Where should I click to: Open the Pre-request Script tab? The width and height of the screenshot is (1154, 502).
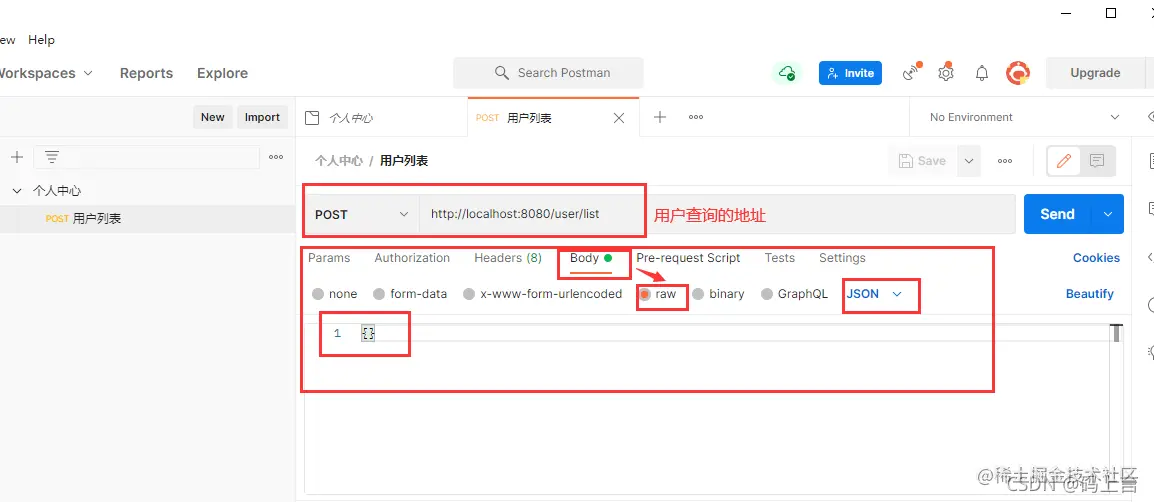(688, 258)
